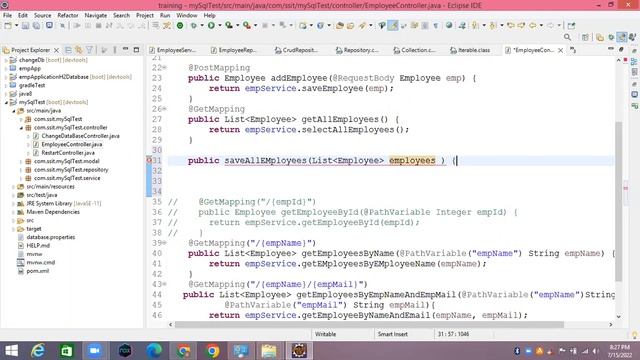
Task: Click the tip lightbulb in status bar
Action: pyautogui.click(x=634, y=335)
